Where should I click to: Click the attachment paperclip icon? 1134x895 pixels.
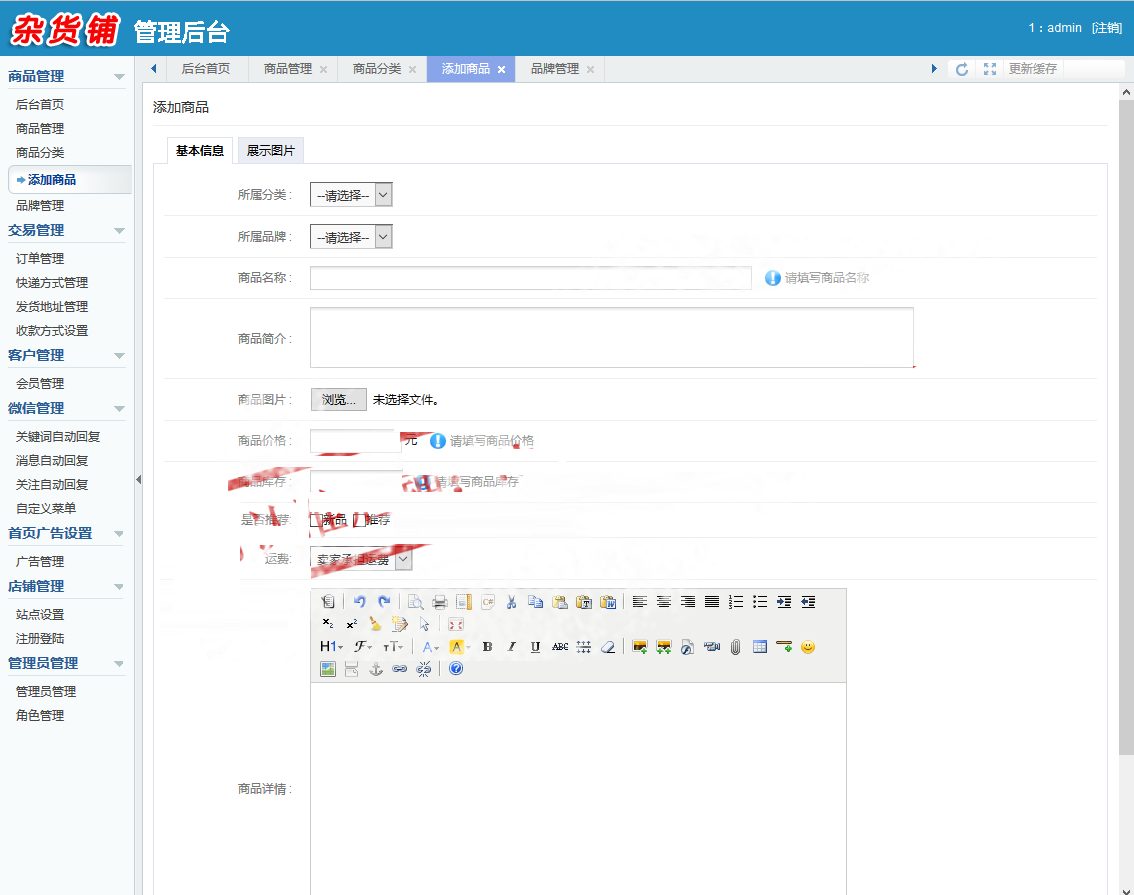coord(735,647)
